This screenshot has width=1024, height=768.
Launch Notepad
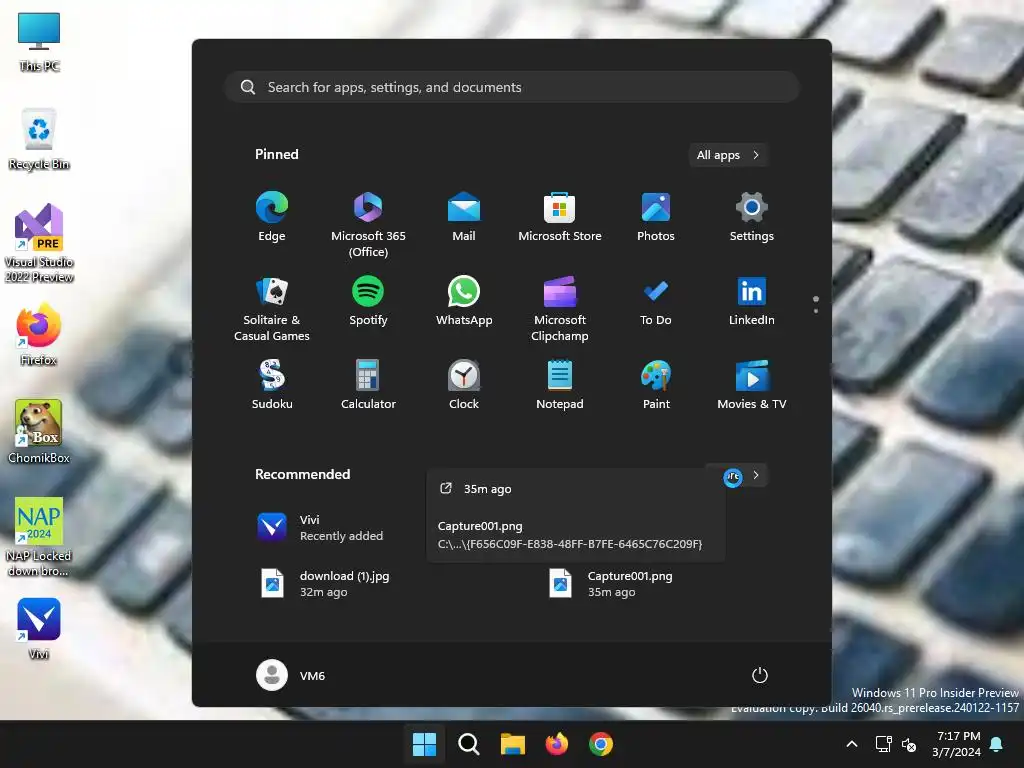[560, 385]
